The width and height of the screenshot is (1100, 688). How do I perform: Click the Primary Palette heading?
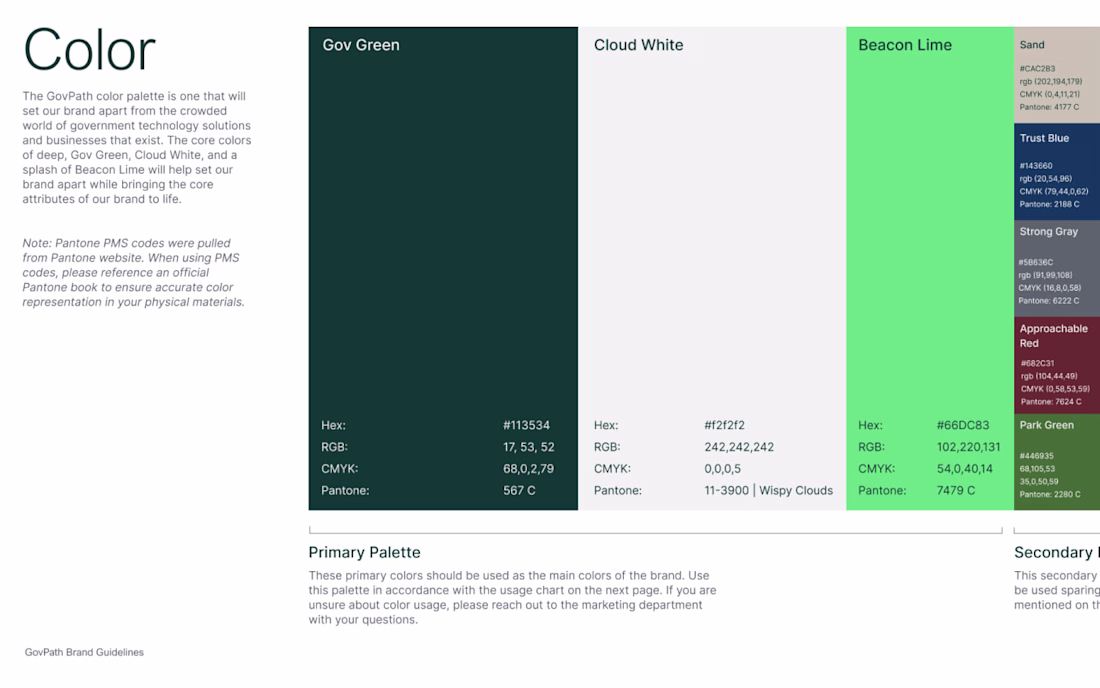364,552
